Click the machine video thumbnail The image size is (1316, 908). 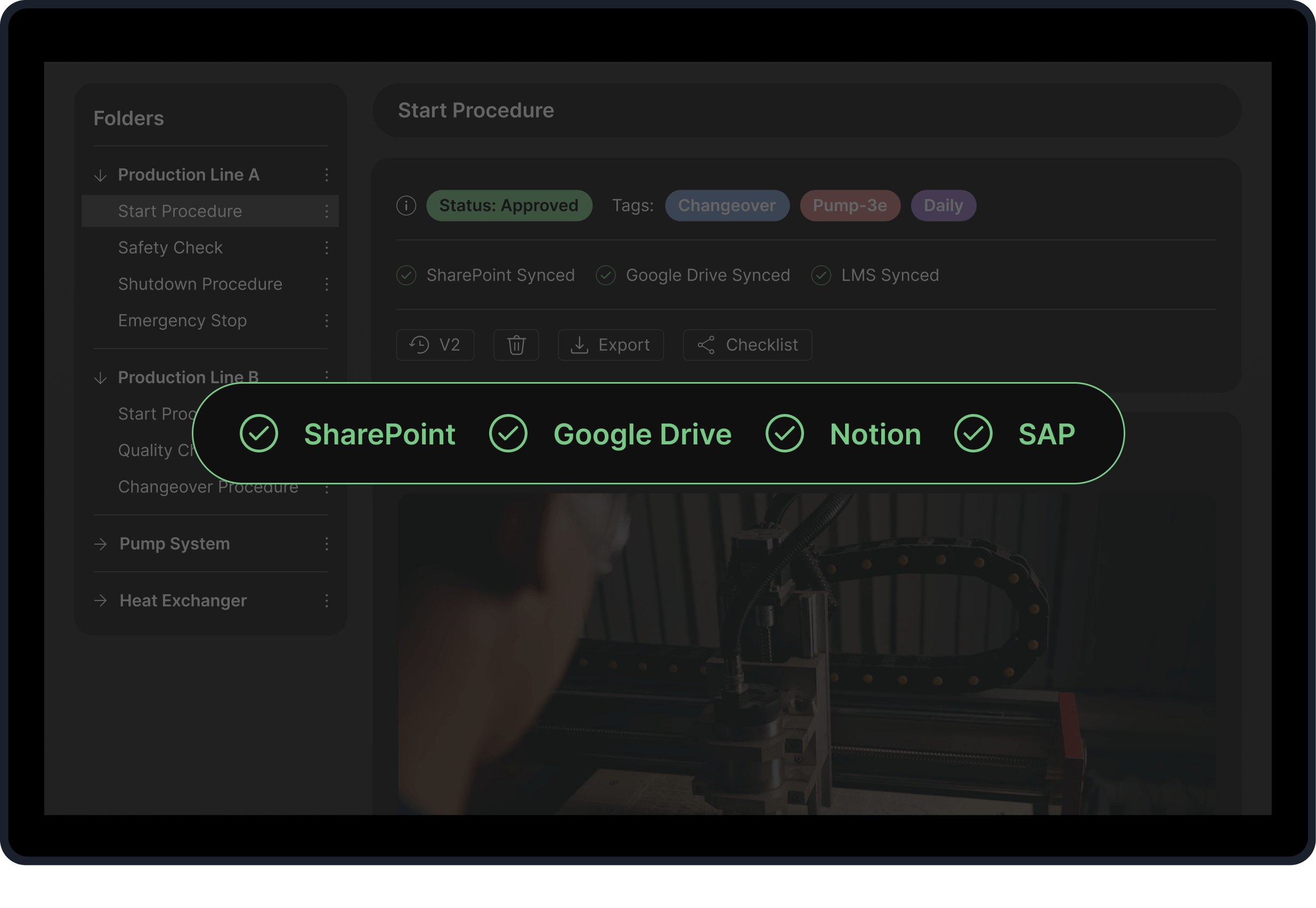(x=806, y=654)
